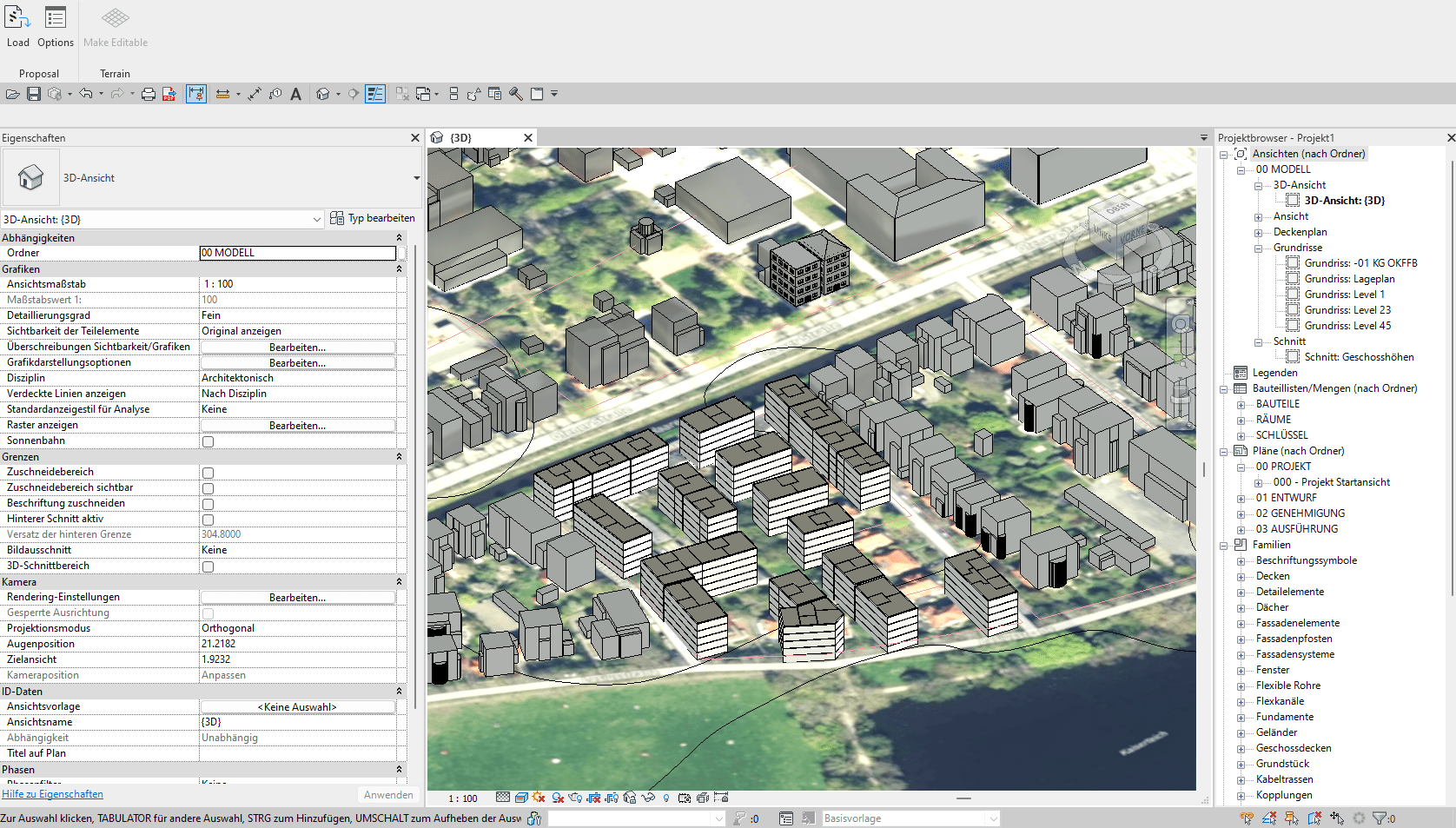This screenshot has width=1456, height=828.
Task: Enable Gesperrte Ausrichtung in the Kamera section
Action: click(x=207, y=613)
